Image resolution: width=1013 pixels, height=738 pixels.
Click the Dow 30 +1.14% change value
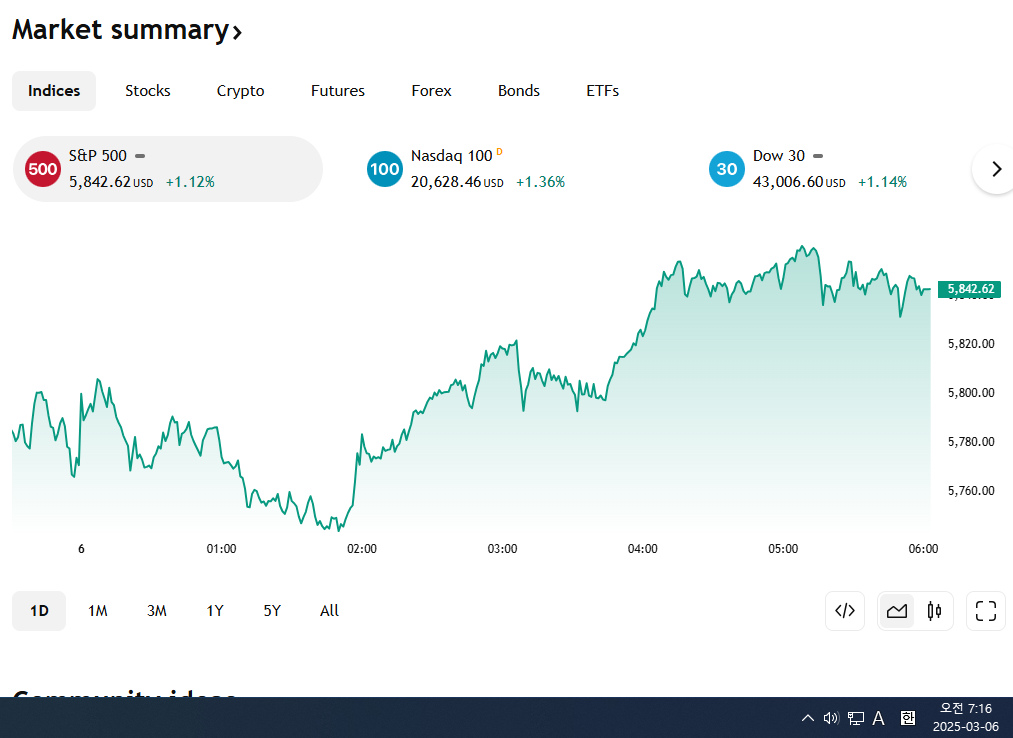coord(882,182)
